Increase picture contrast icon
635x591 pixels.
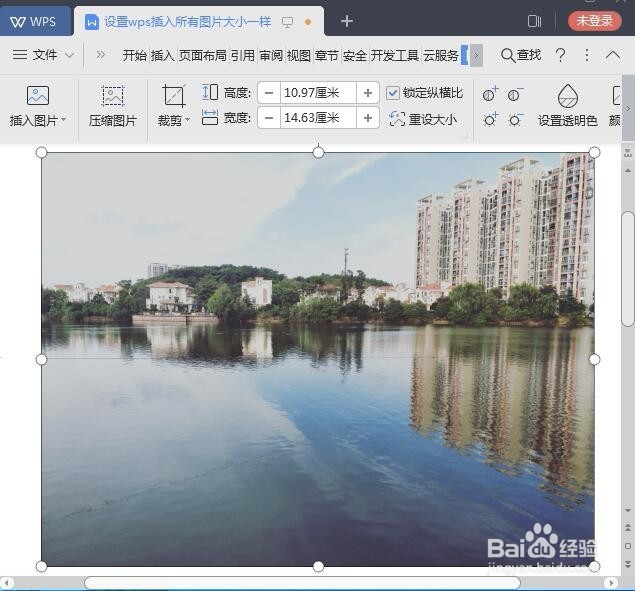[x=490, y=94]
